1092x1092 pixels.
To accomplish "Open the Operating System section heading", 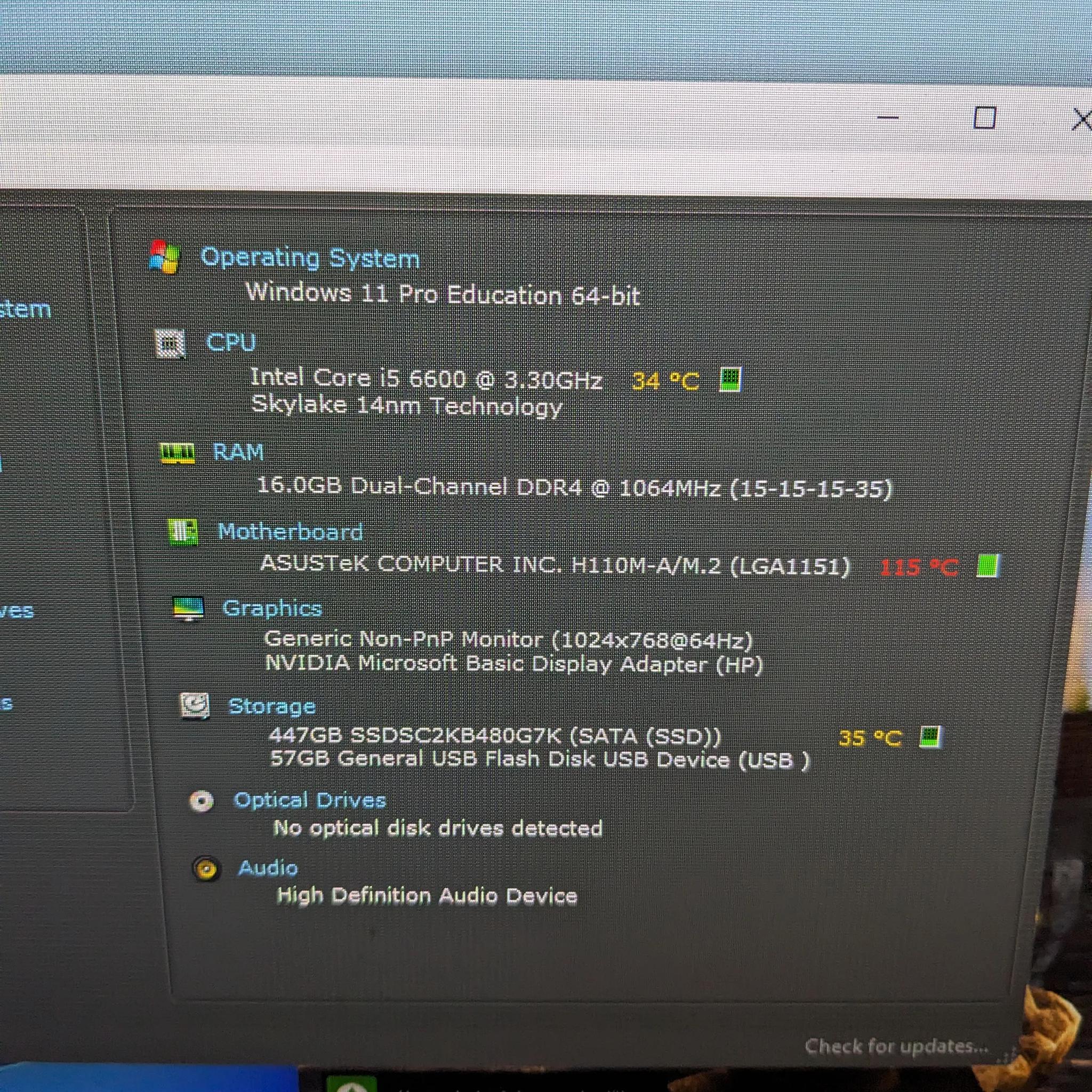I will [310, 258].
